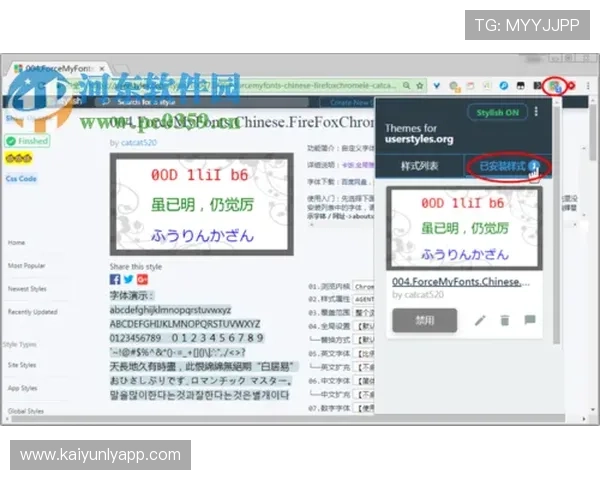
Task: Toggle the Stylish ON switch
Action: (x=497, y=113)
